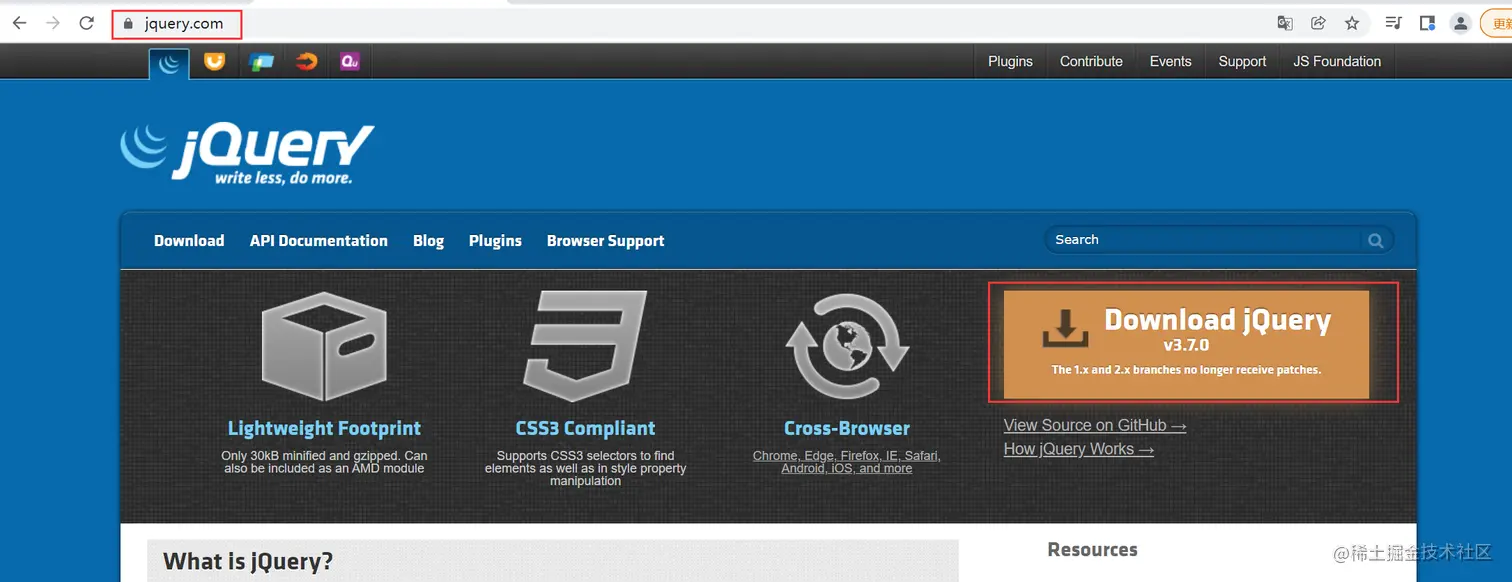The image size is (1512, 582).
Task: Click the 30kB minified and gzipped text
Action: [324, 462]
